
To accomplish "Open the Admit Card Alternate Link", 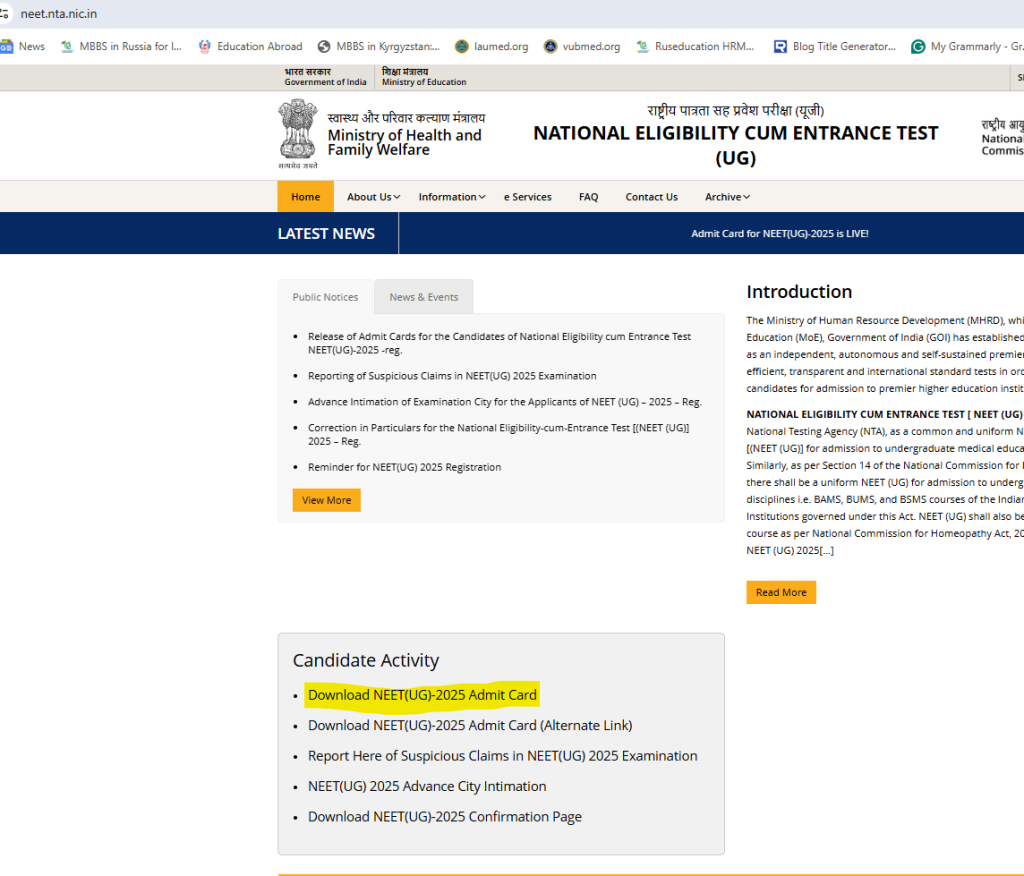I will (470, 725).
